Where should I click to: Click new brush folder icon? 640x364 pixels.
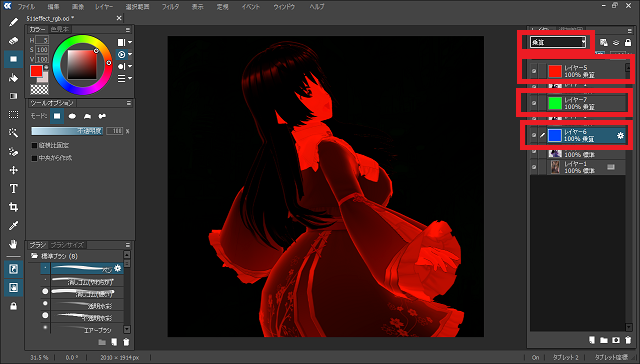coord(102,342)
